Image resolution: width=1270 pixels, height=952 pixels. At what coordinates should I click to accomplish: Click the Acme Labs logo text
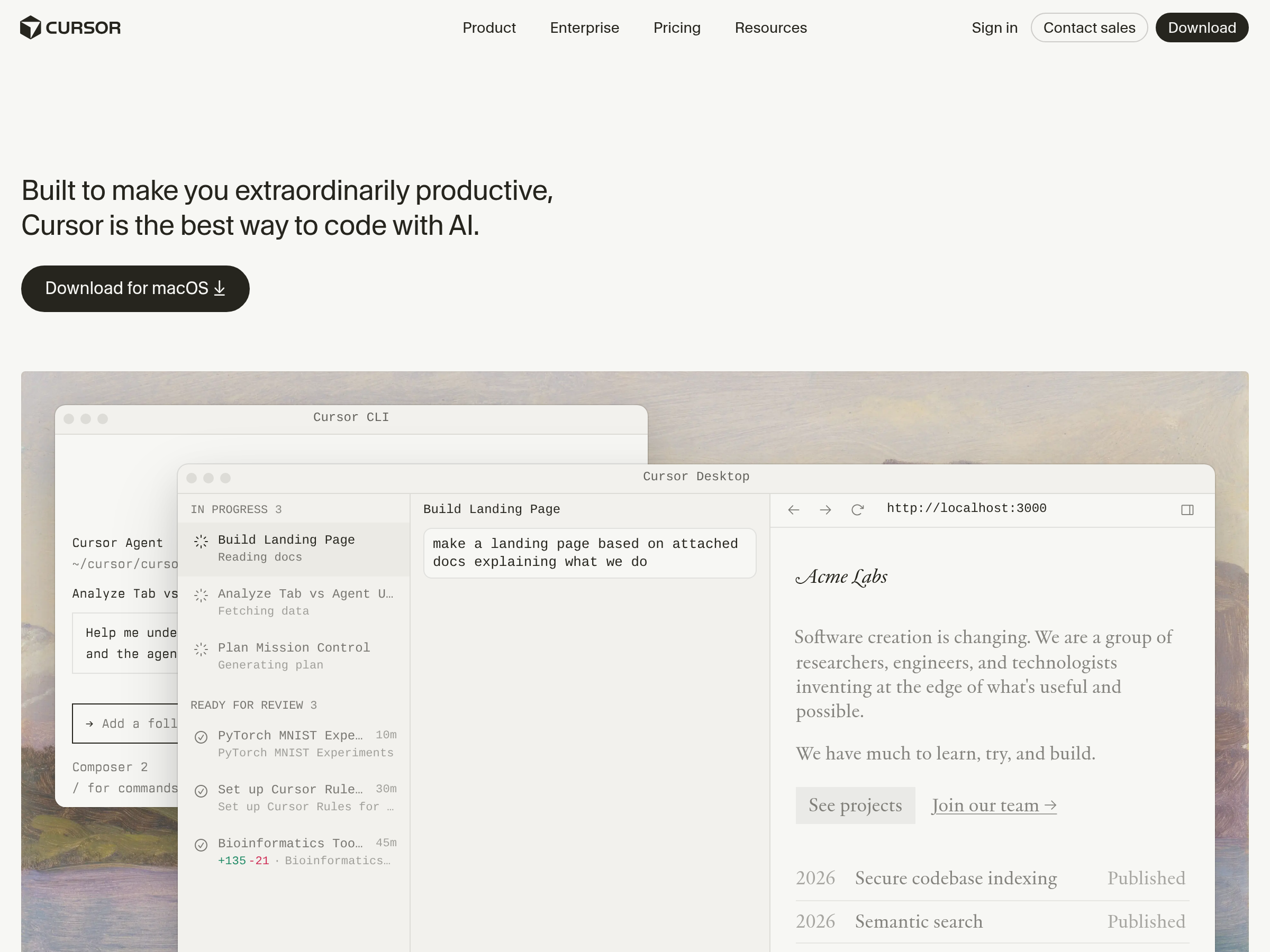click(841, 576)
